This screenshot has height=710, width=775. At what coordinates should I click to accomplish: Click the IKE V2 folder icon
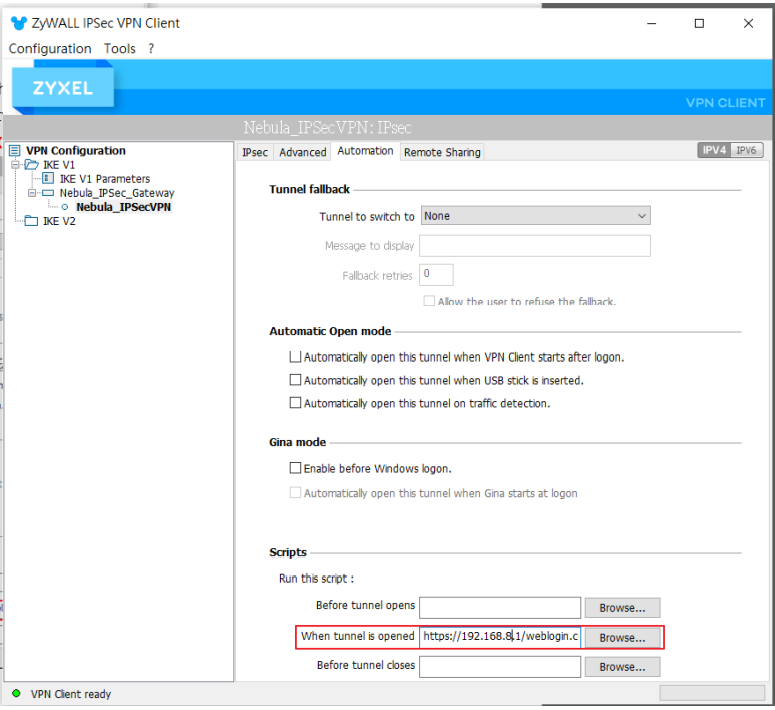click(32, 221)
